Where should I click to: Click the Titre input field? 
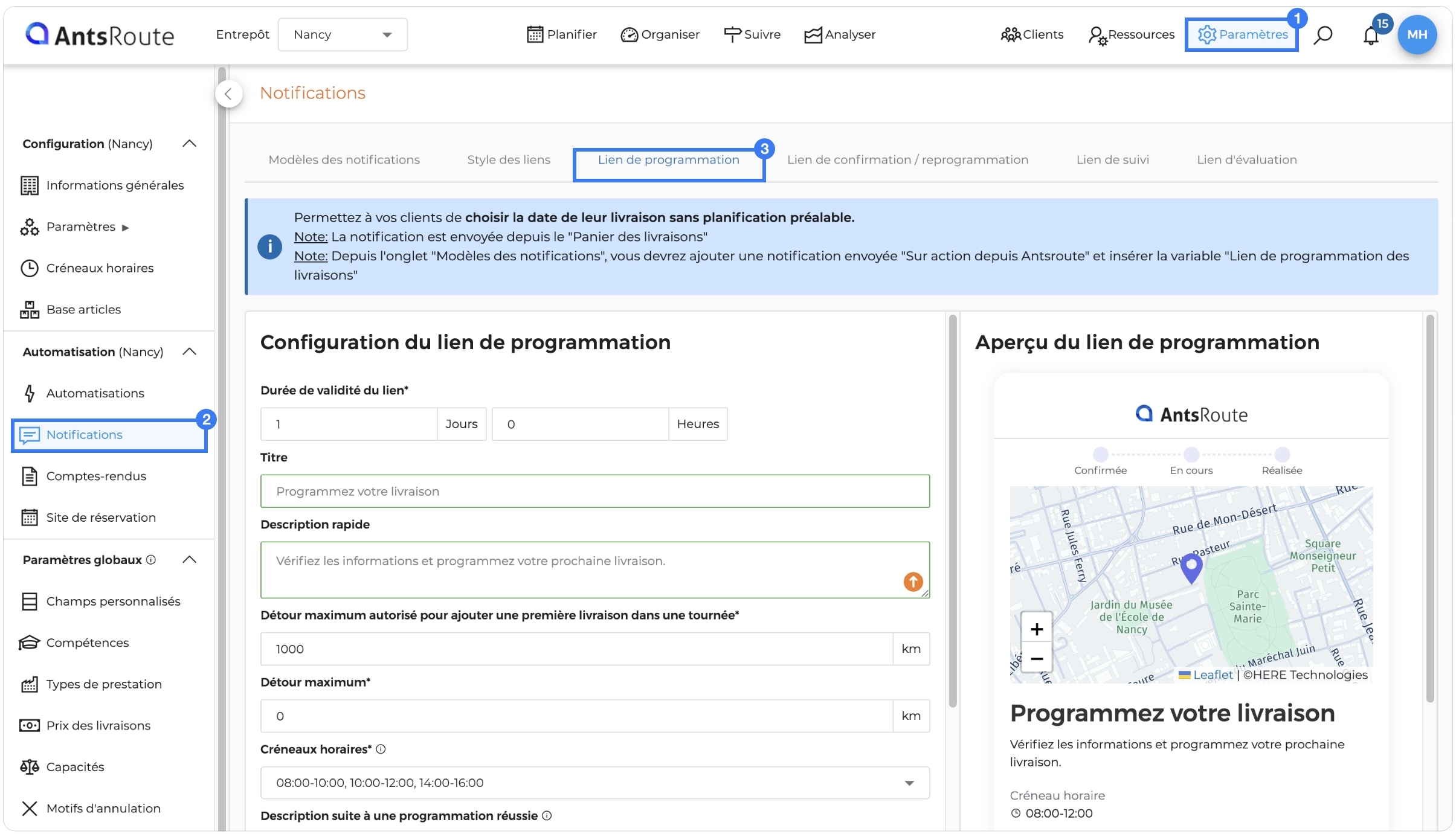click(x=594, y=491)
